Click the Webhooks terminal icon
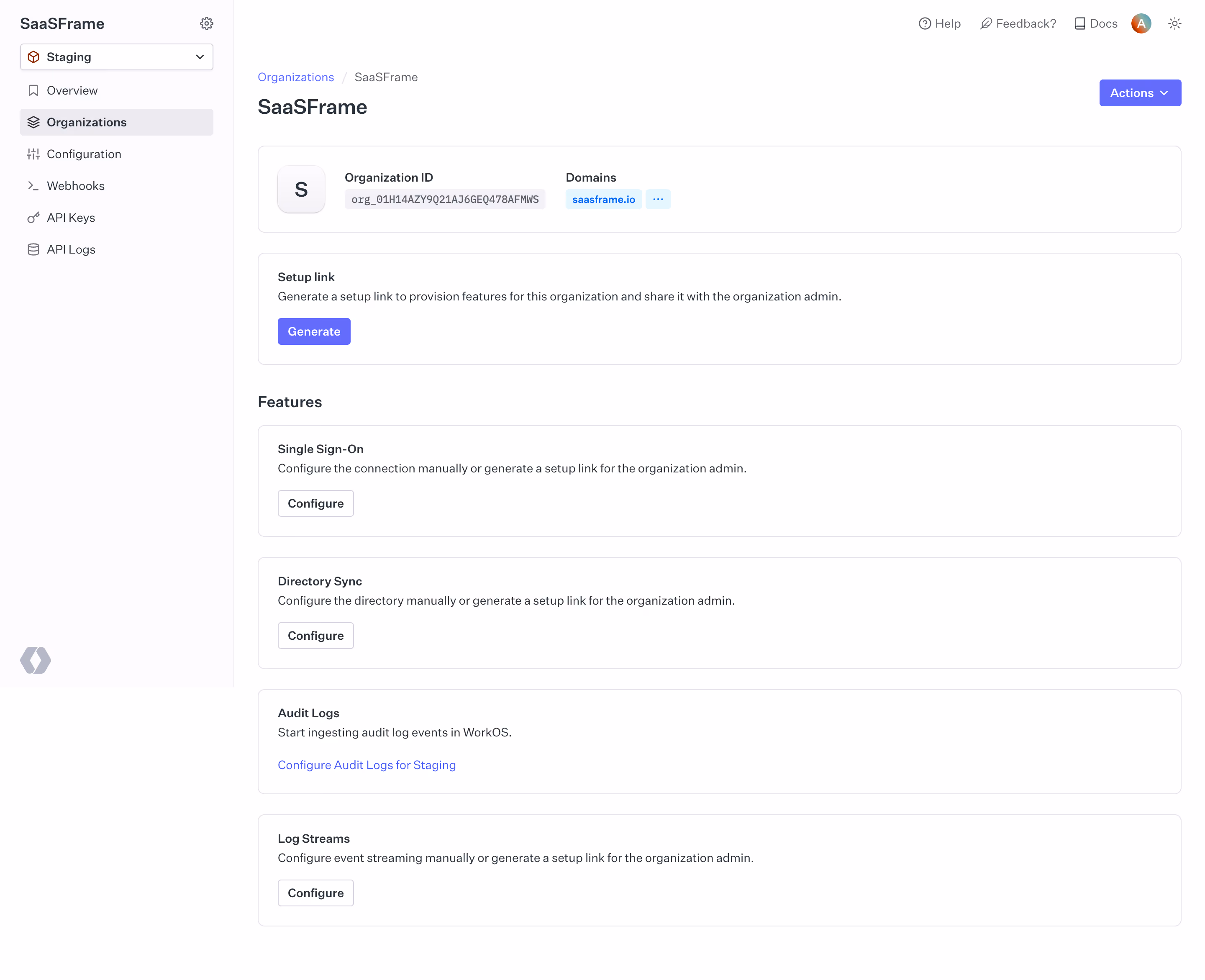The height and width of the screenshot is (980, 1205). point(33,186)
